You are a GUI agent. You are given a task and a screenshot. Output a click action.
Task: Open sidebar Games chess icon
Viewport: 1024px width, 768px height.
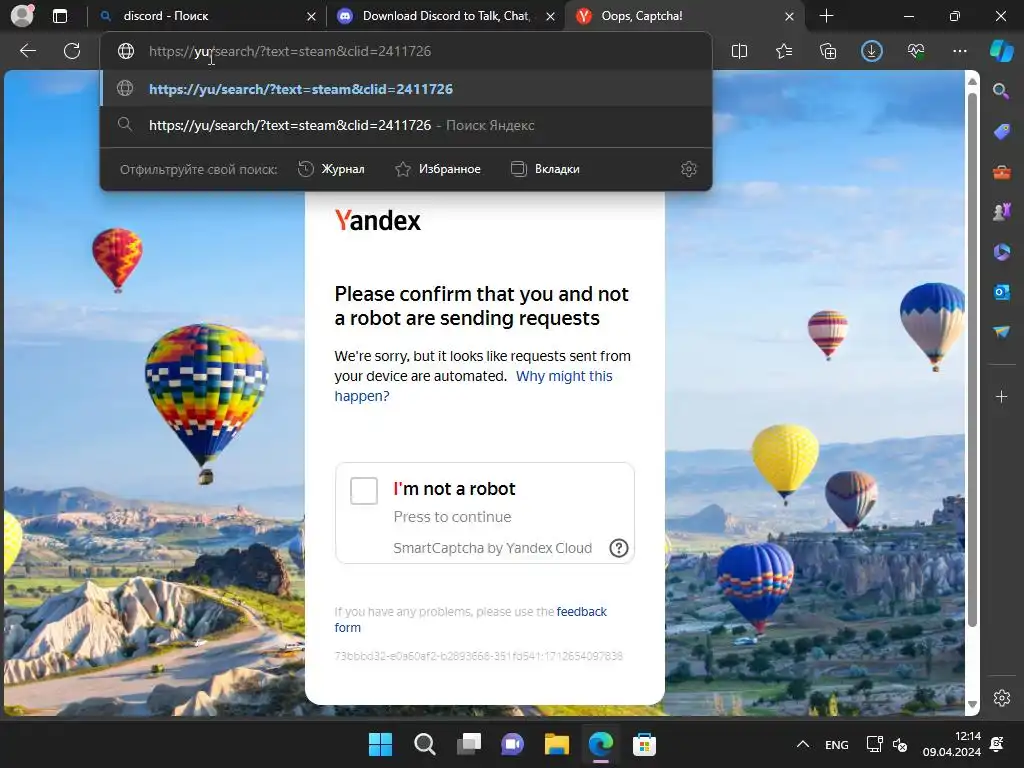1001,212
